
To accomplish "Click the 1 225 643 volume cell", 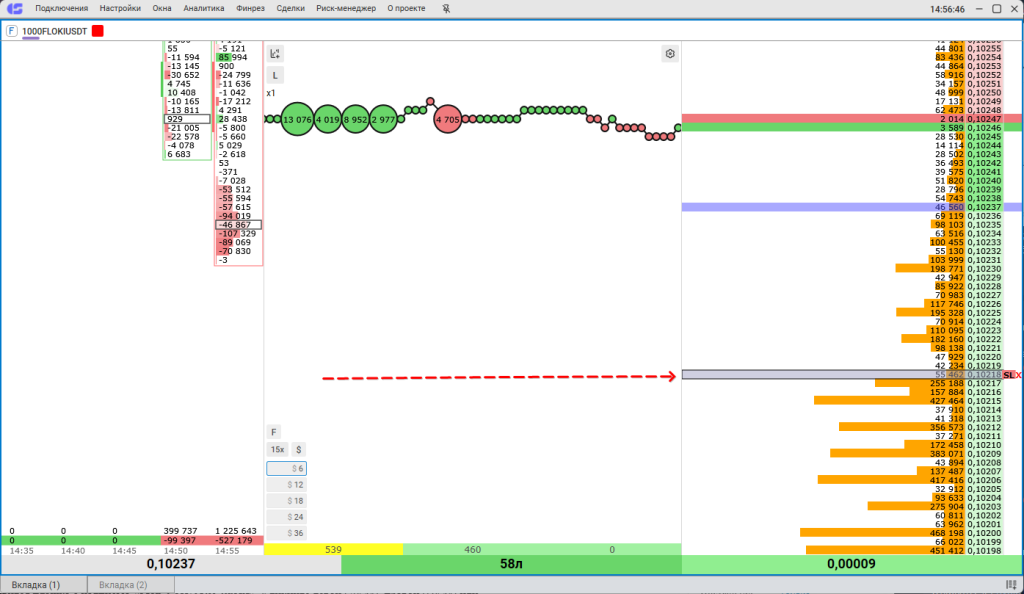I will coord(236,531).
